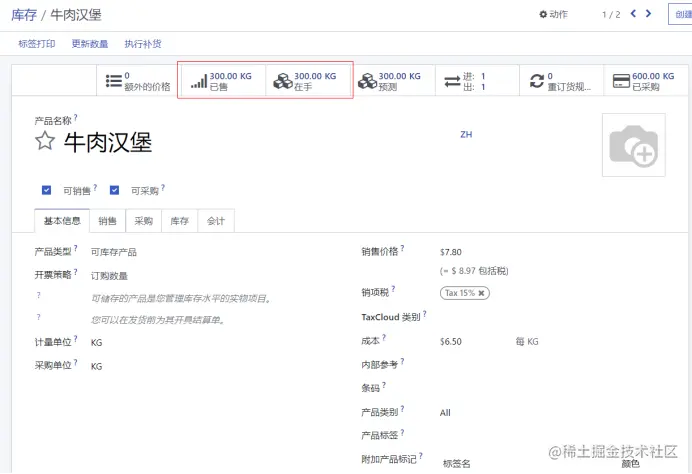Edit the 销售价格 value $7.80
This screenshot has width=692, height=474.
[x=451, y=252]
